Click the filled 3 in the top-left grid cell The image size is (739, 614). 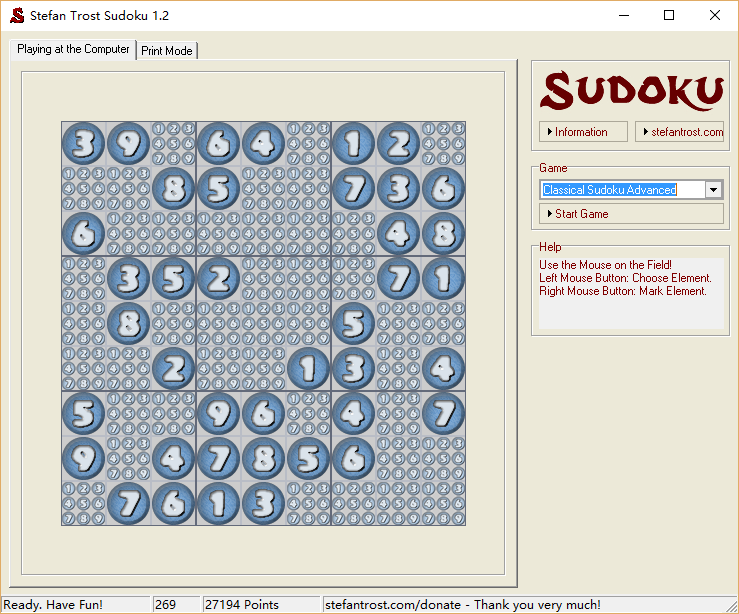click(84, 144)
